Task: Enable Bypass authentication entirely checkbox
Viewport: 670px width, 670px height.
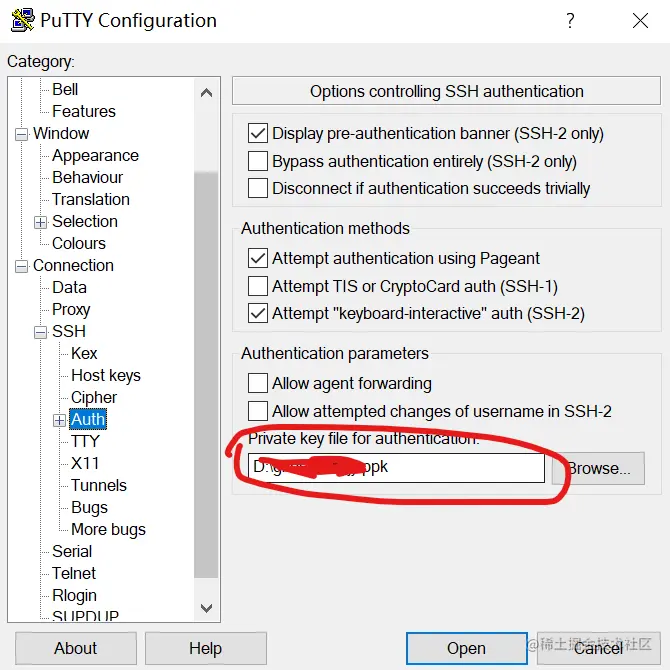Action: click(x=258, y=161)
